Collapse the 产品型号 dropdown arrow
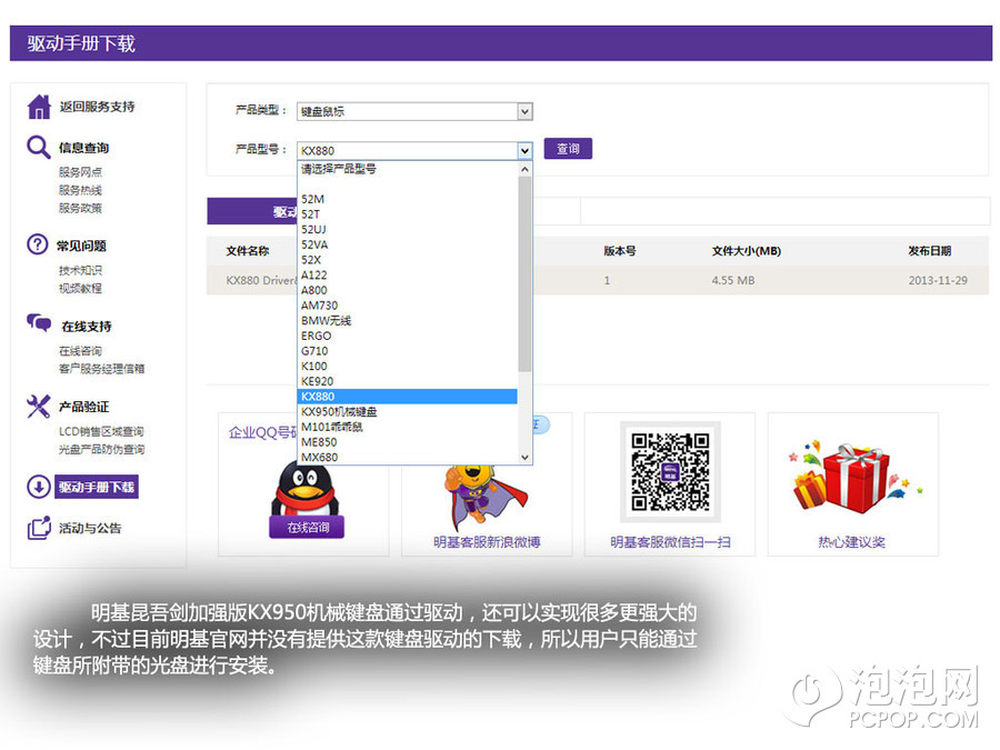The image size is (1000, 750). (x=524, y=151)
